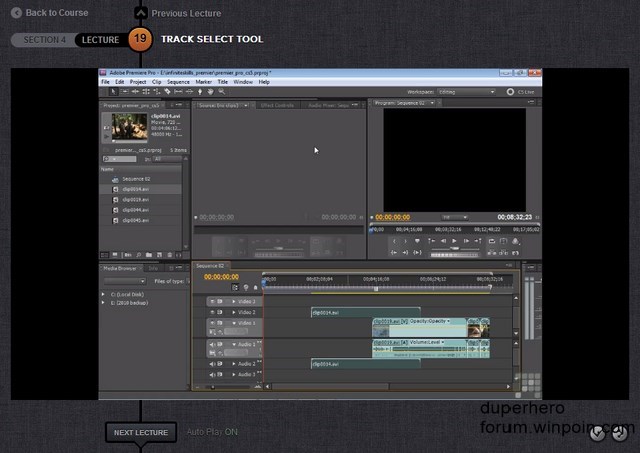Viewport: 640px width, 453px height.
Task: Add unnumbered marker in Program monitor
Action: 417,241
